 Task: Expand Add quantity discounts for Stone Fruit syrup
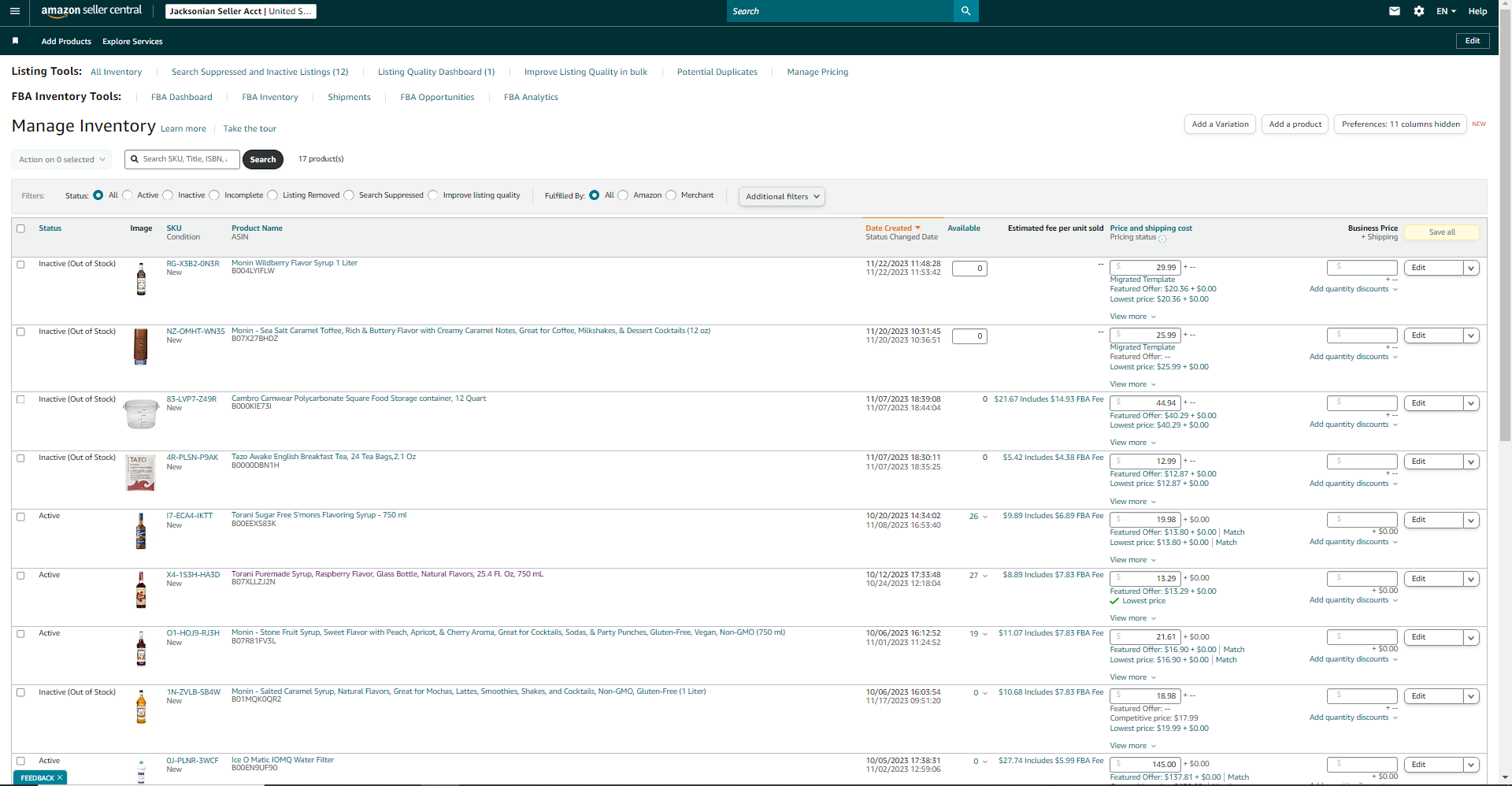pyautogui.click(x=1354, y=659)
